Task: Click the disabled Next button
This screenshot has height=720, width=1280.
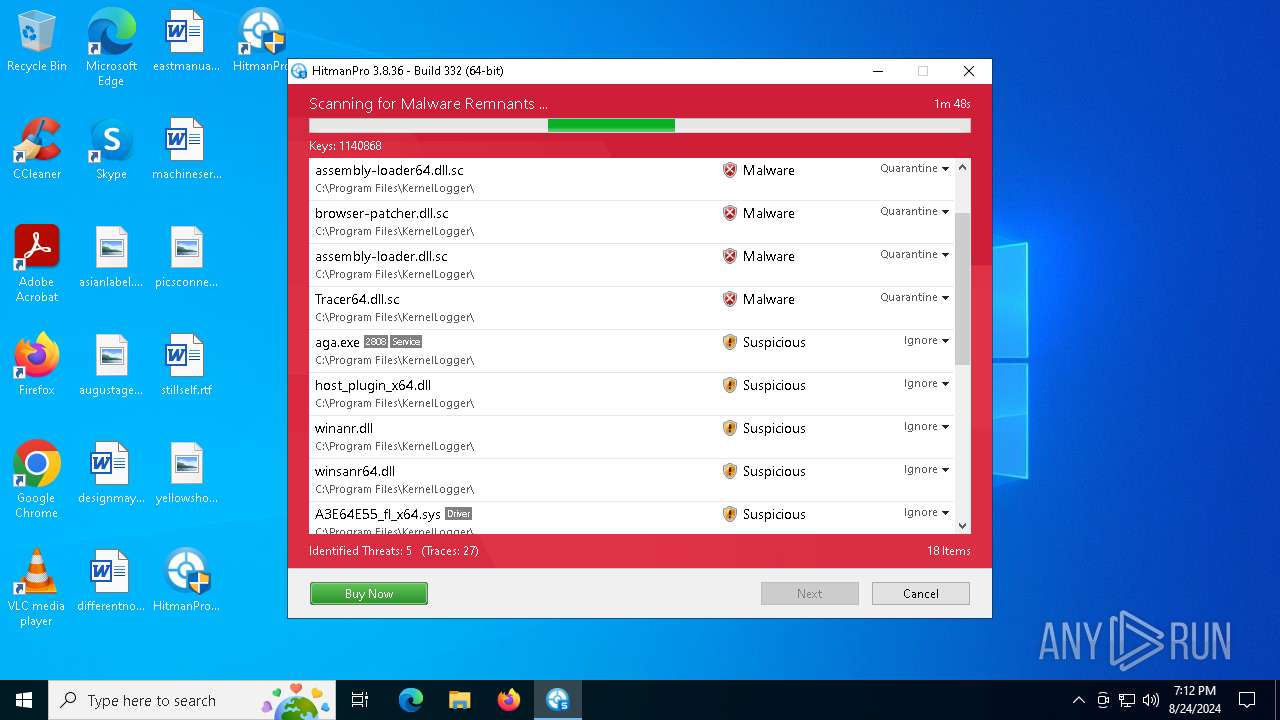Action: coord(809,594)
